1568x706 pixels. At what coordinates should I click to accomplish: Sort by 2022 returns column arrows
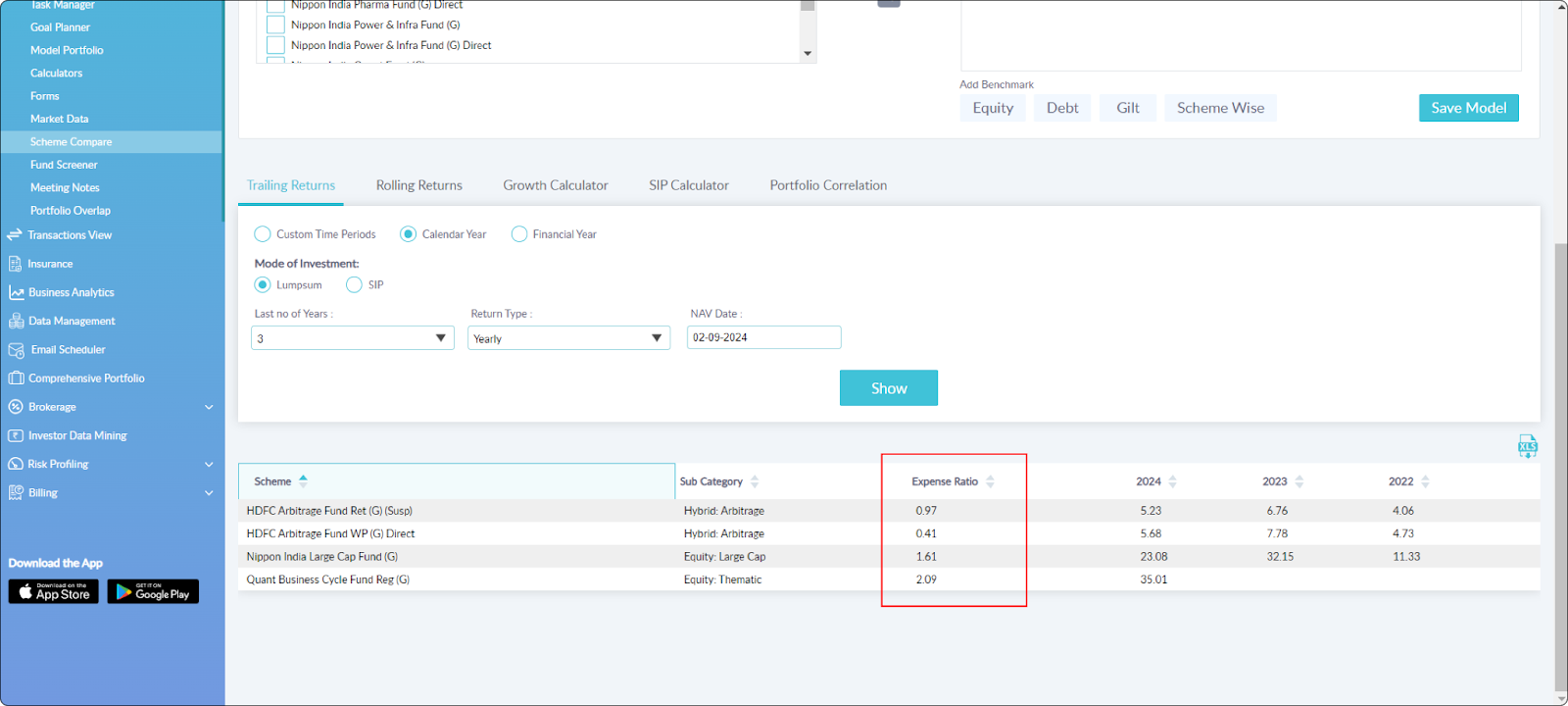(x=1425, y=481)
